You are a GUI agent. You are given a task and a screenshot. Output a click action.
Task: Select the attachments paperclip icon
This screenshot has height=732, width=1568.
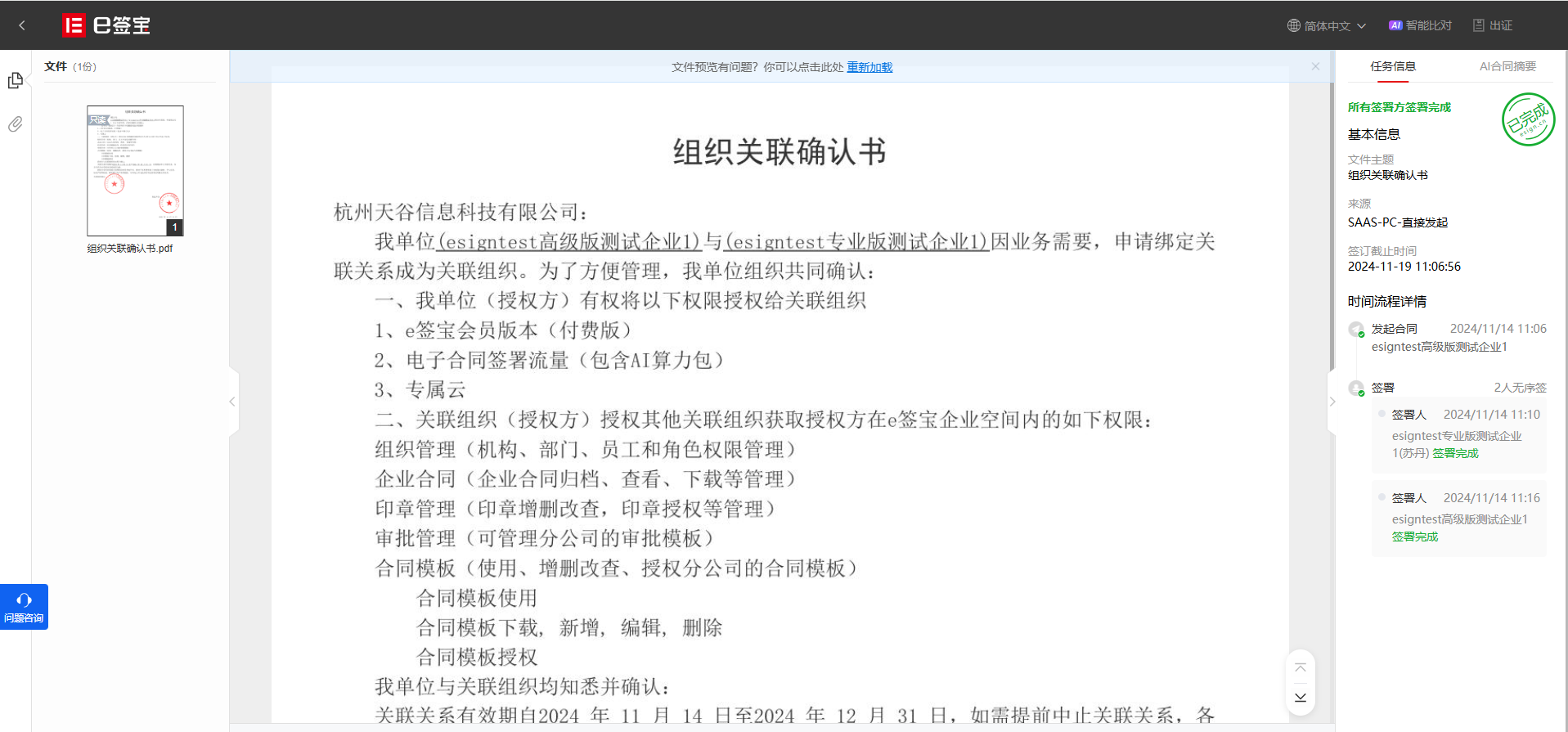click(16, 124)
